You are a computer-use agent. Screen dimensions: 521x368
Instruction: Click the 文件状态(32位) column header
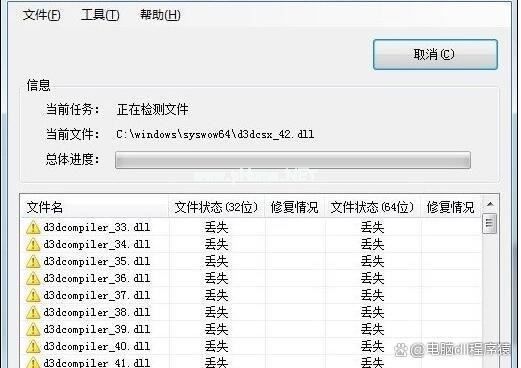(x=216, y=207)
